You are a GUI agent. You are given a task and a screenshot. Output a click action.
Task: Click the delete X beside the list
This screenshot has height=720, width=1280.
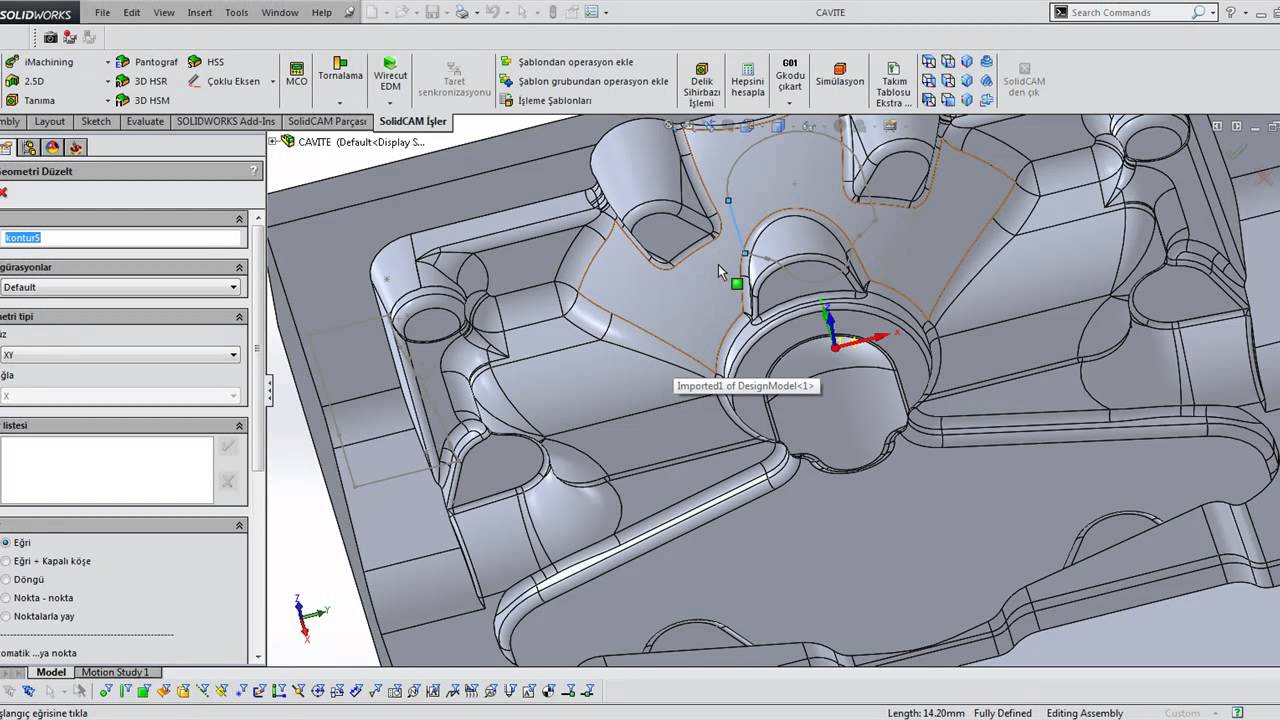tap(228, 482)
